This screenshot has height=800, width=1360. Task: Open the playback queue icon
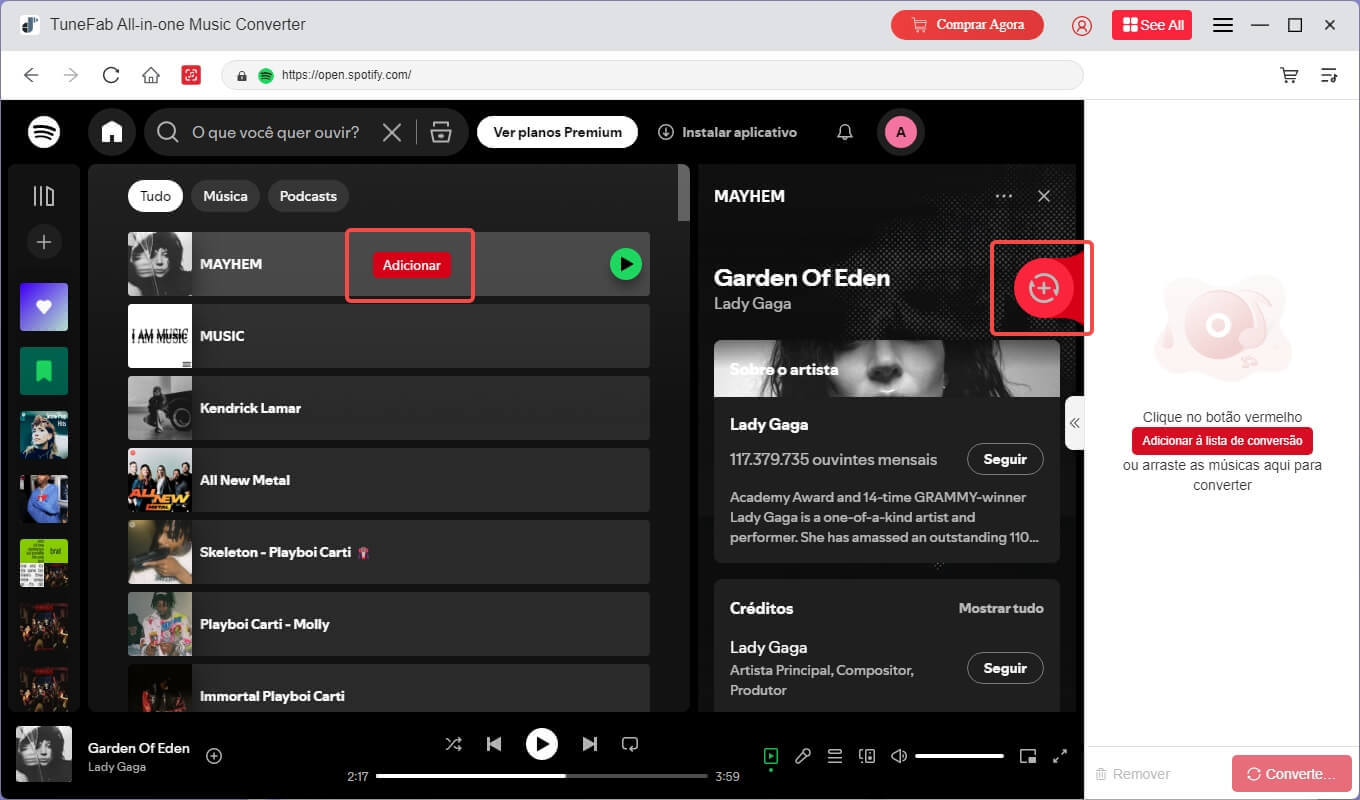835,757
